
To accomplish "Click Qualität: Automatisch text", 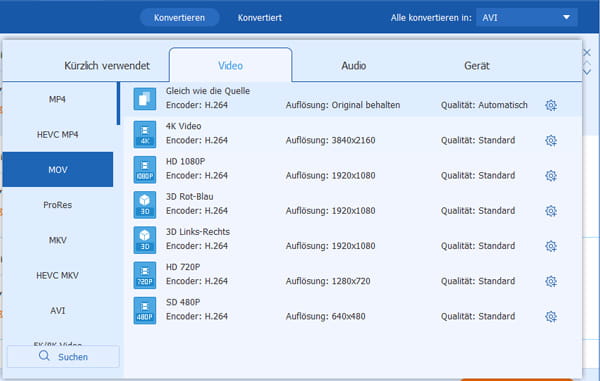I will [484, 105].
